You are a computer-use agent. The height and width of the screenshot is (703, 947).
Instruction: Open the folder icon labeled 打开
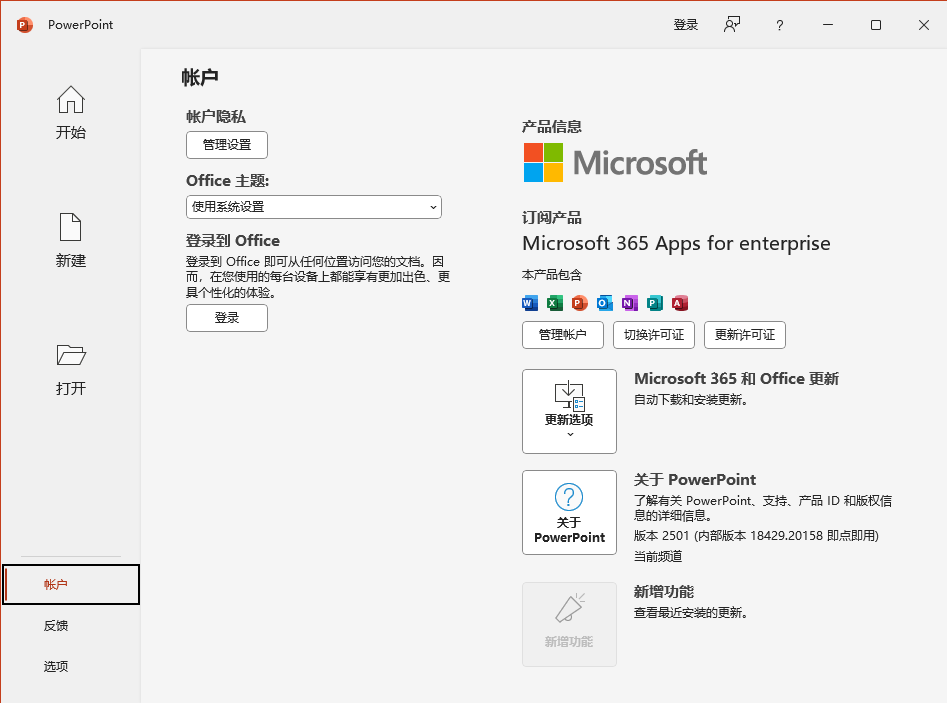[x=71, y=355]
